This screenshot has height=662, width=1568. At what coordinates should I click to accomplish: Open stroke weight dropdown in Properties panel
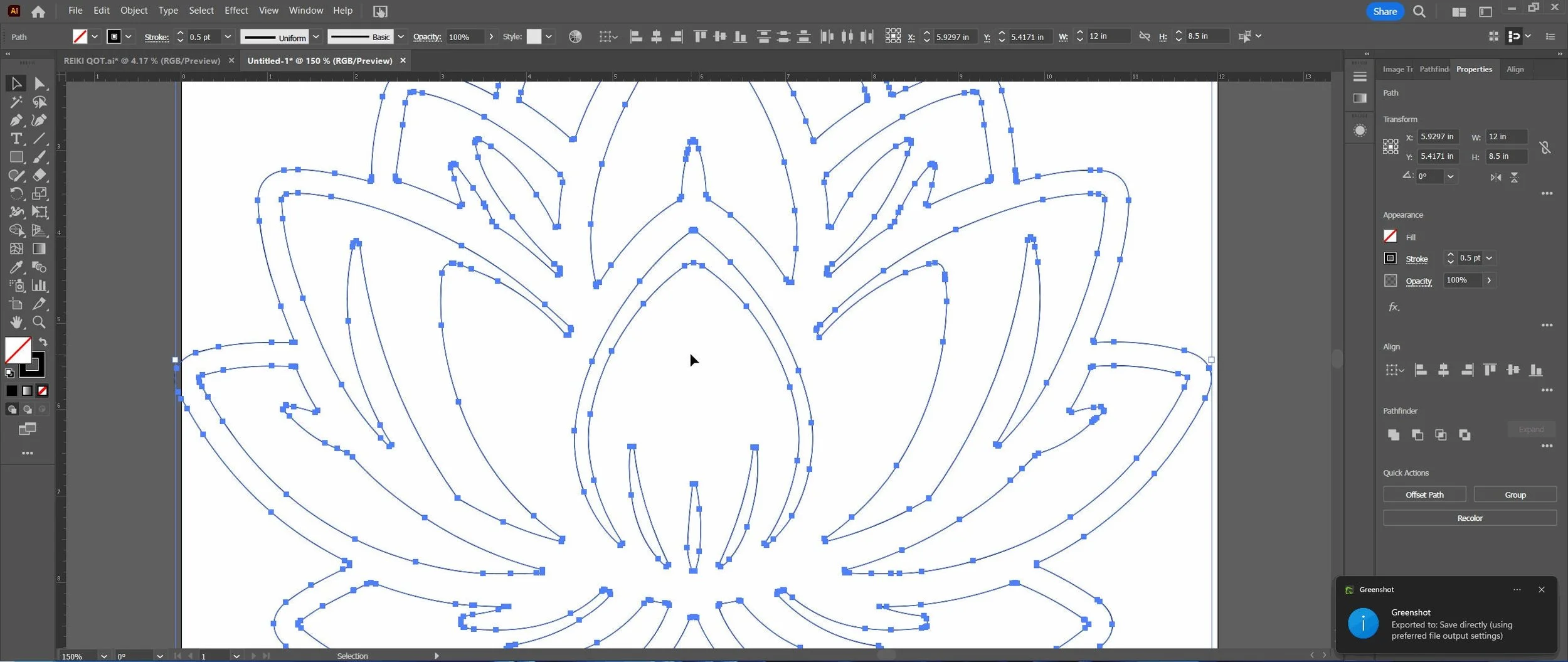point(1489,258)
